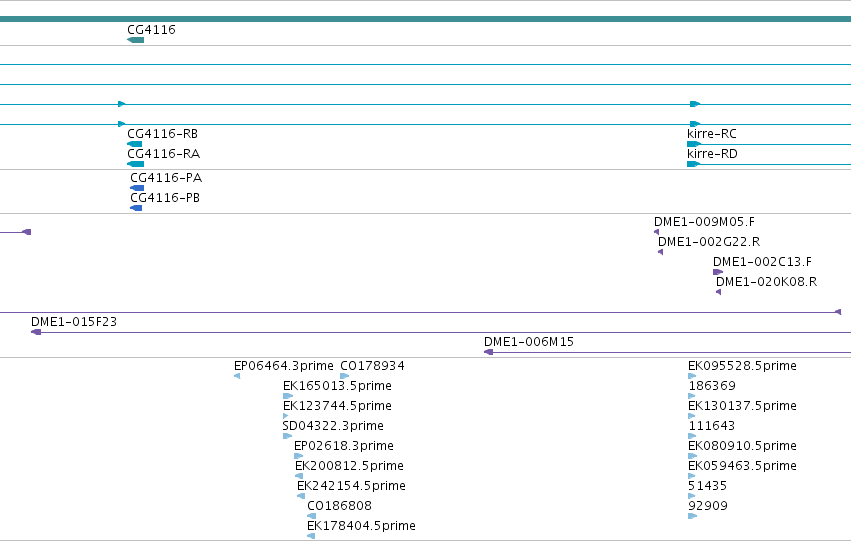Select the CG4116 gene glyph
This screenshot has height=541, width=851.
[136, 40]
